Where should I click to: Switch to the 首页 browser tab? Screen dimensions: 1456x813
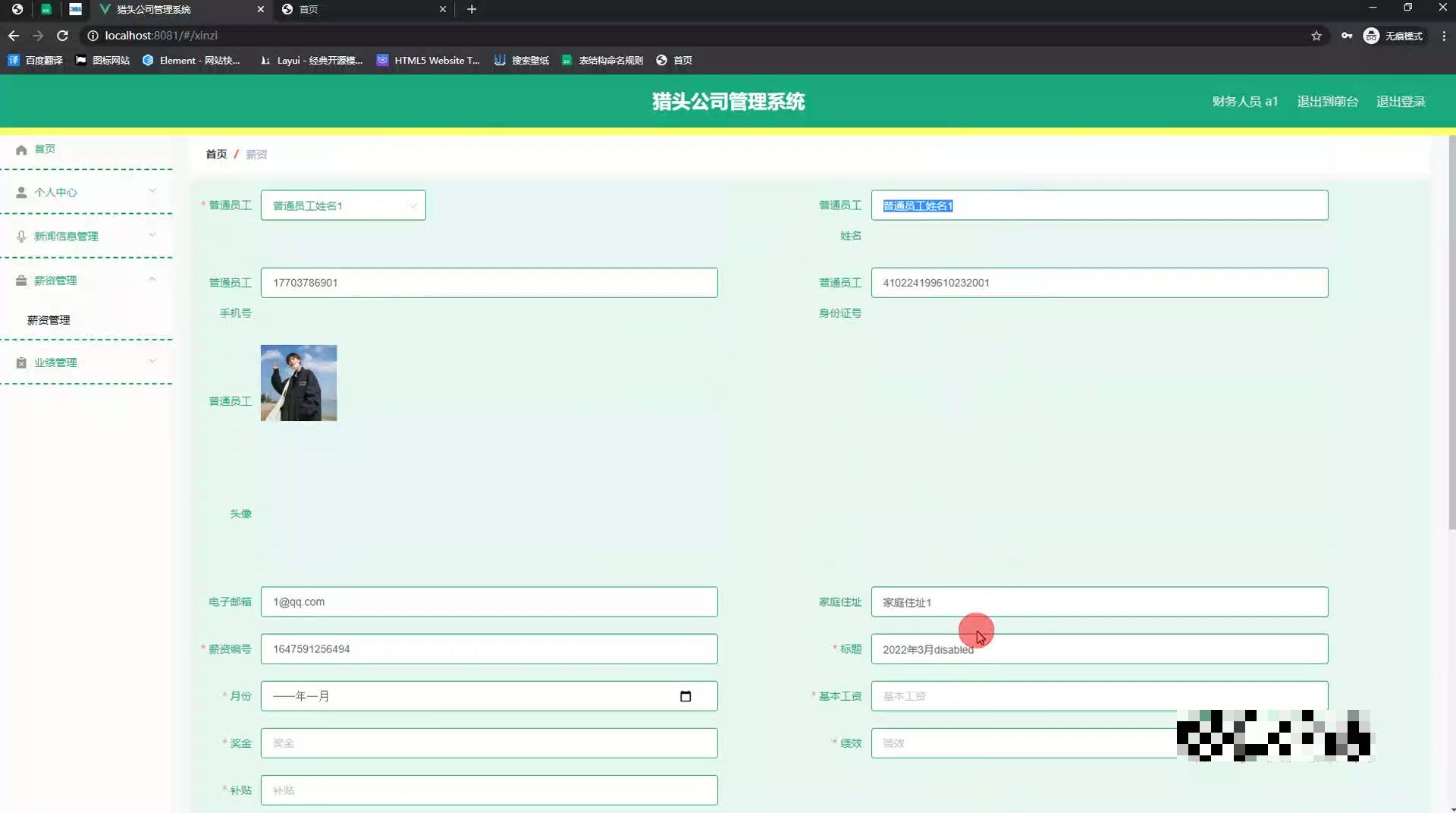364,9
